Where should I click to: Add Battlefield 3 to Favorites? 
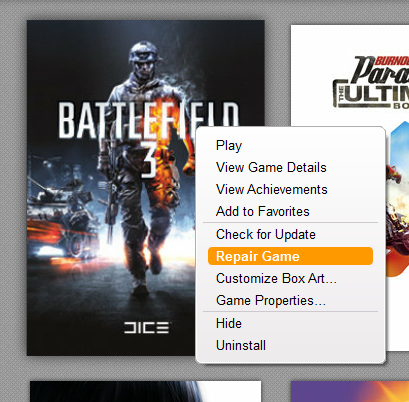pos(263,211)
